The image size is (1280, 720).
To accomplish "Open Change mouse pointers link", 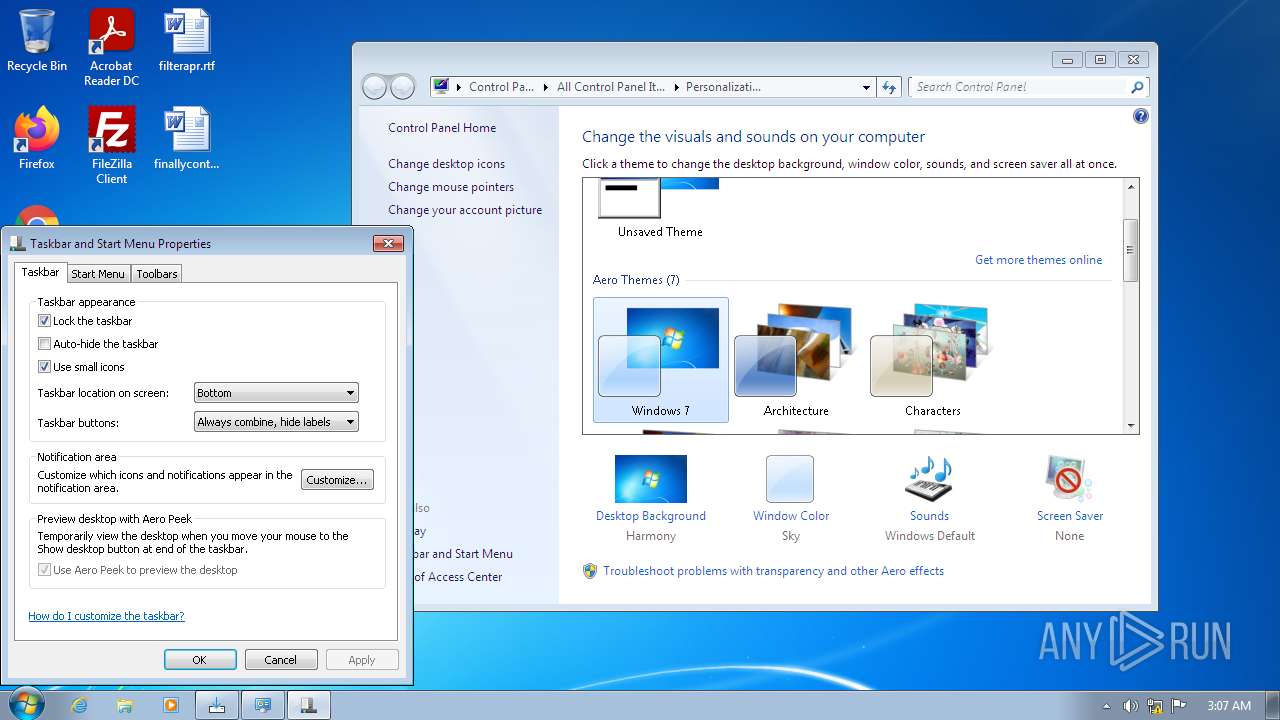I will click(x=451, y=187).
